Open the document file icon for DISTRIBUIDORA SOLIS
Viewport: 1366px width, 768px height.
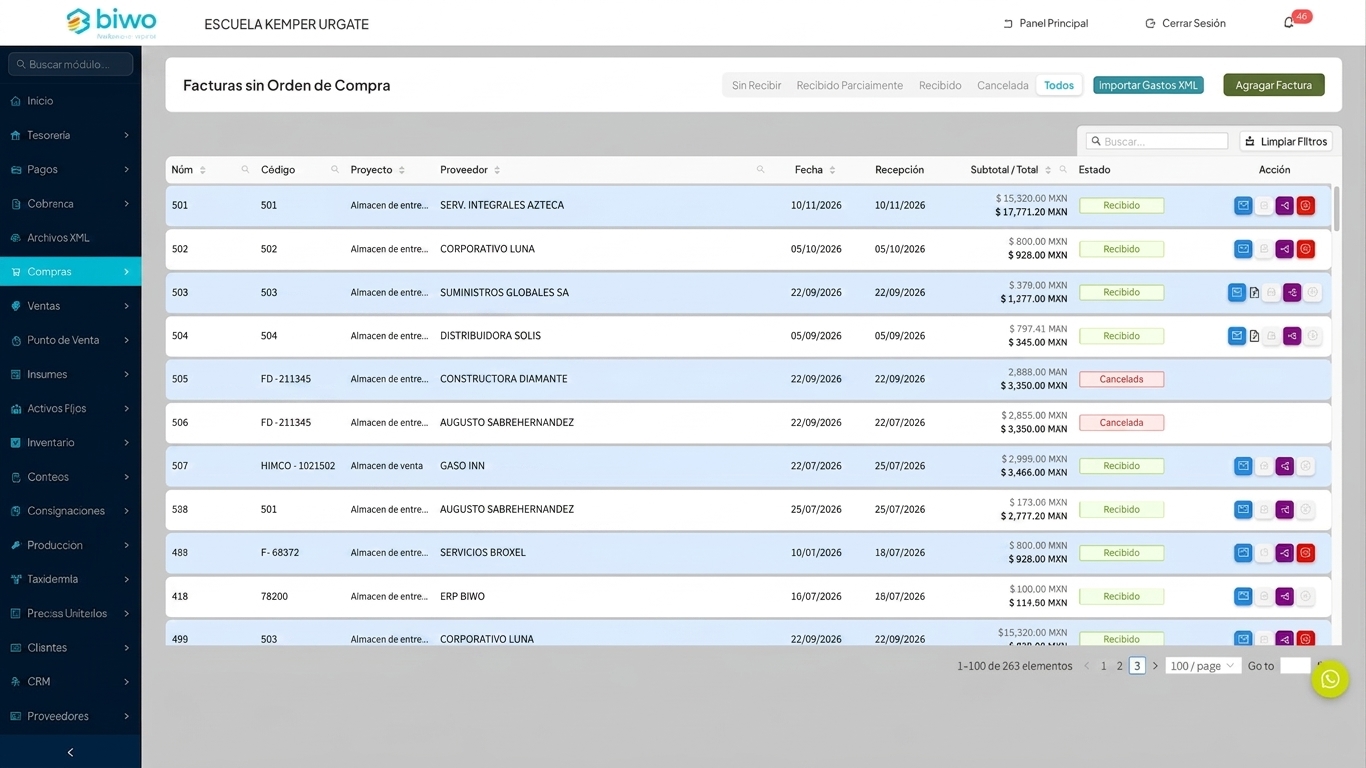1254,336
